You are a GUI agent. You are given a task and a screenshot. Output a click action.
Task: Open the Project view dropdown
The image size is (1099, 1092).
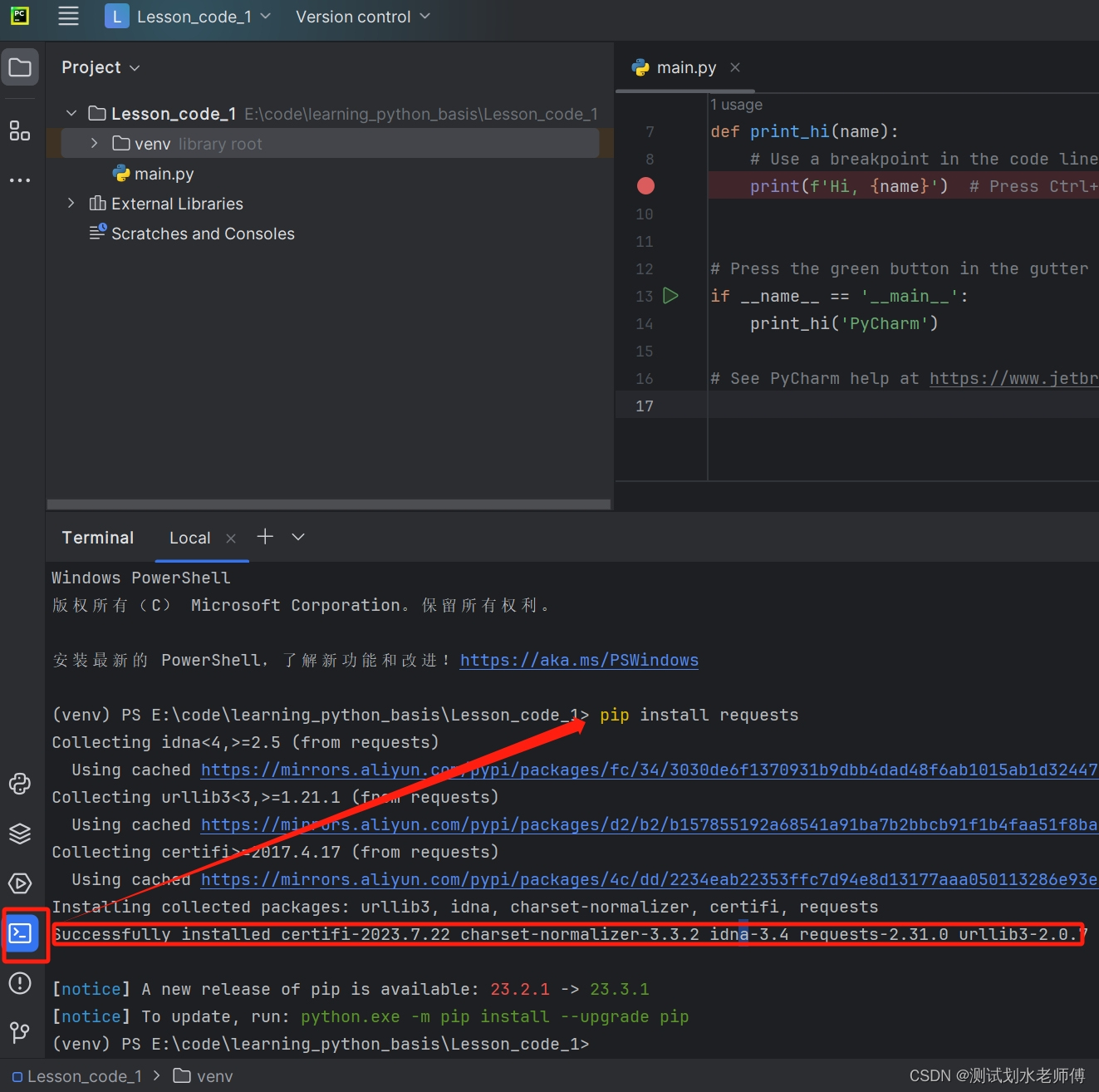tap(101, 67)
